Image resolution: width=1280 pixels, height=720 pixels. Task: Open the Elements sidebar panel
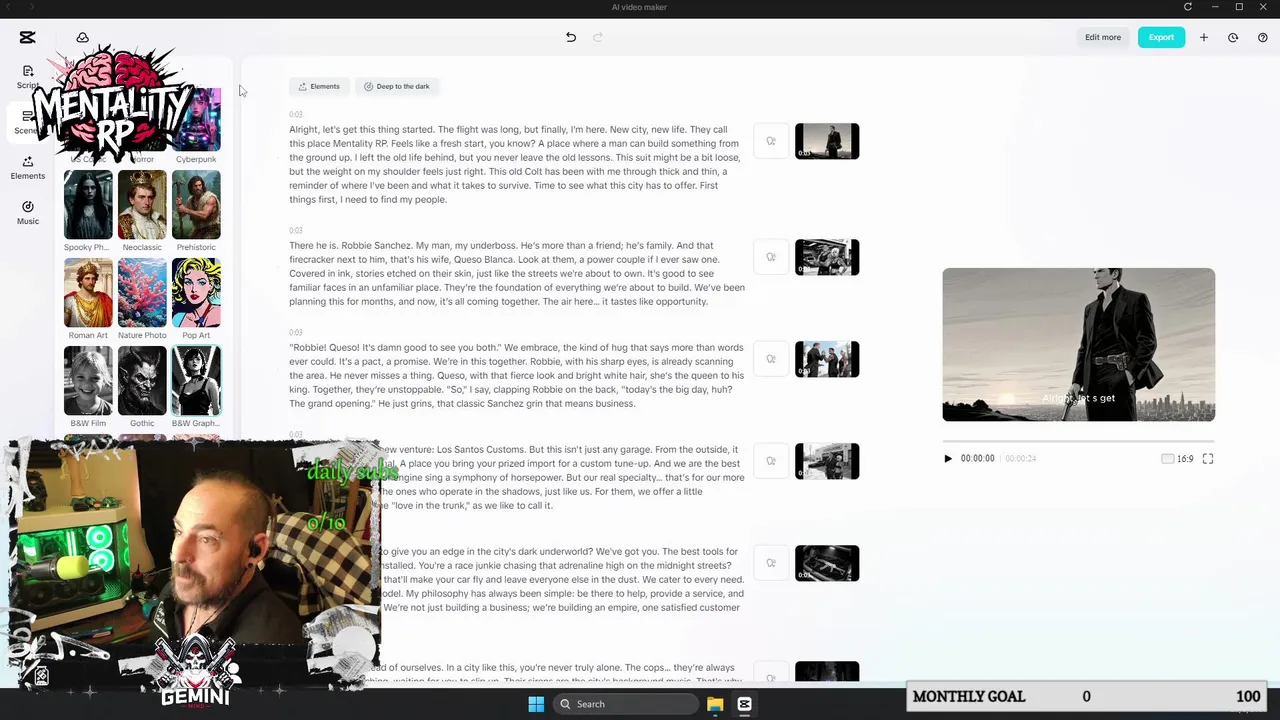coord(27,167)
